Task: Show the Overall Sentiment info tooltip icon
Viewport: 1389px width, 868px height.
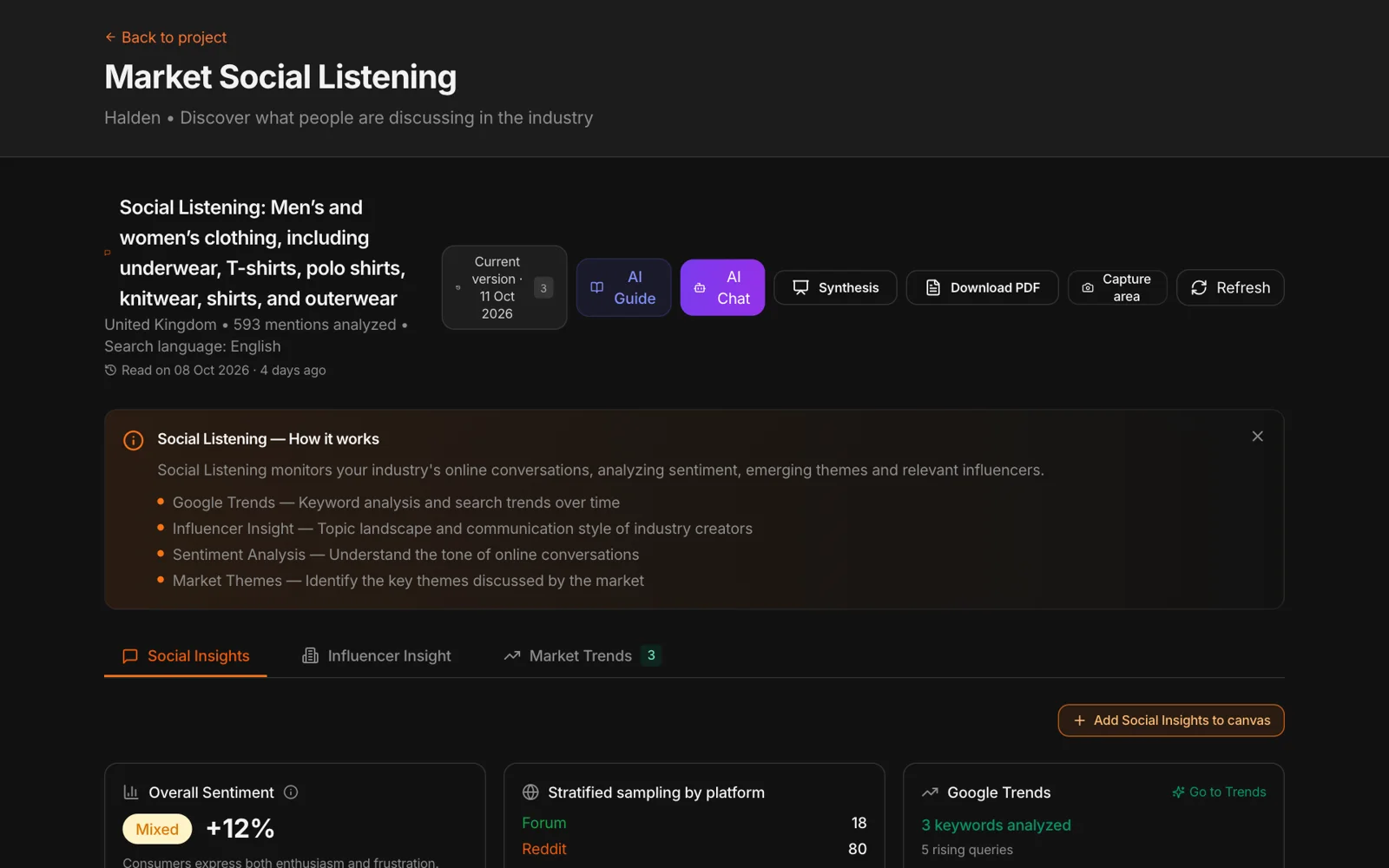Action: click(291, 792)
